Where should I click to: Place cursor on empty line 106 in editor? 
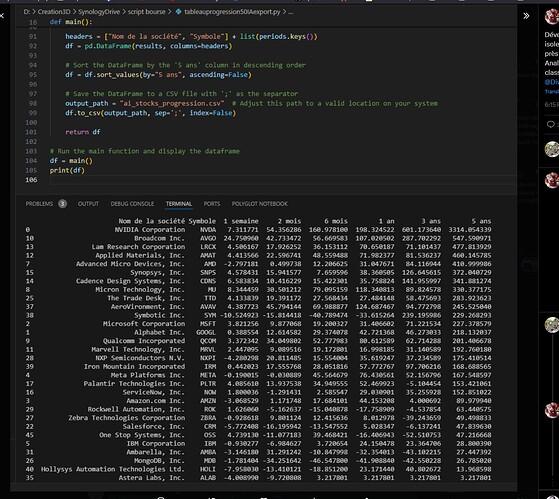tap(282, 180)
